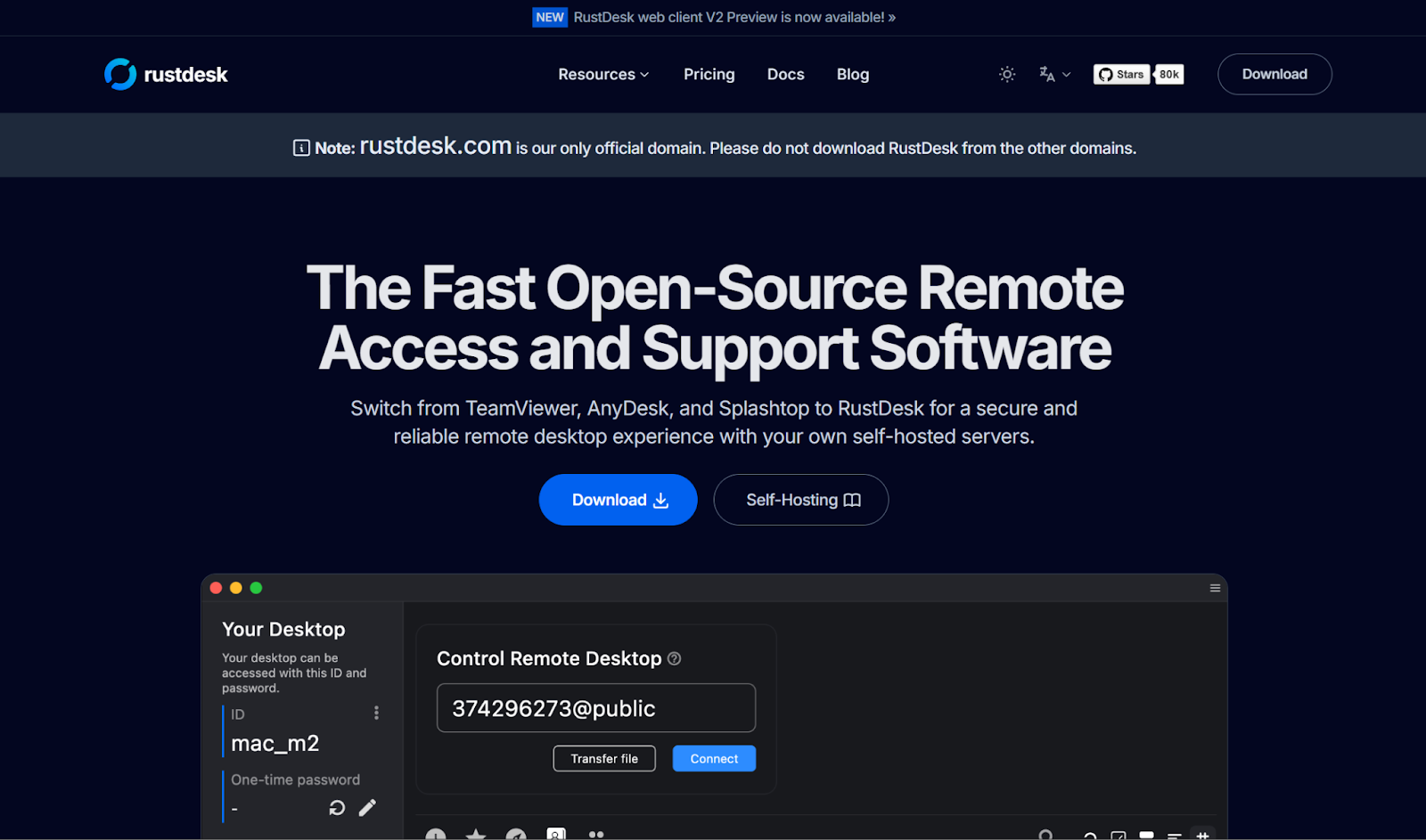1426x840 pixels.
Task: Open the discovered peers icon
Action: pos(516,835)
